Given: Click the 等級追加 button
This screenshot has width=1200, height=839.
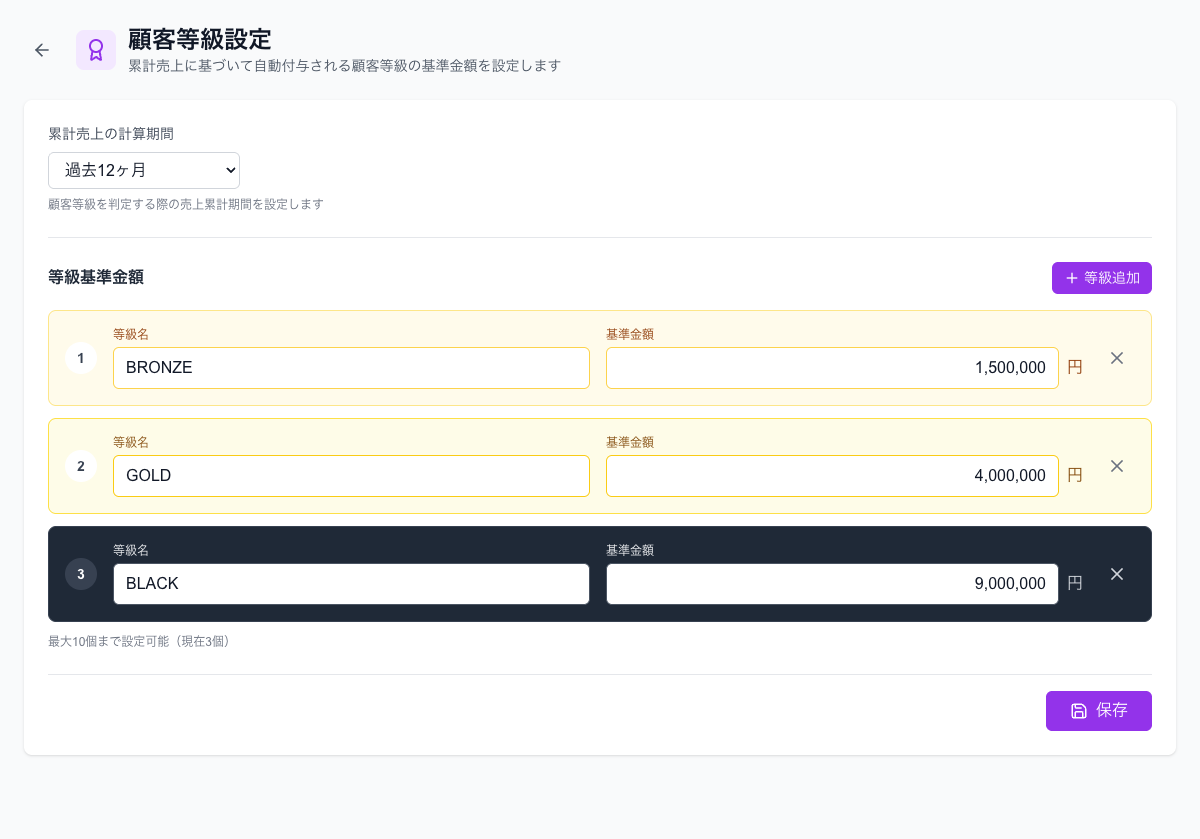Looking at the screenshot, I should (1102, 278).
